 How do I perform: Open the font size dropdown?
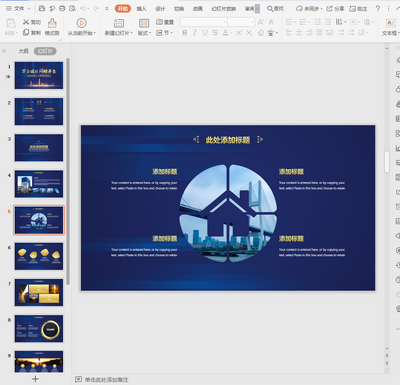click(252, 22)
